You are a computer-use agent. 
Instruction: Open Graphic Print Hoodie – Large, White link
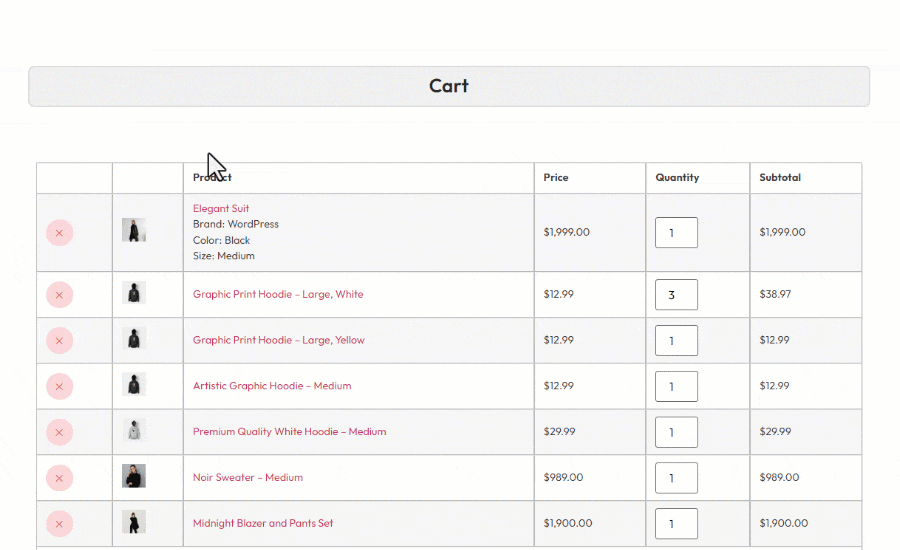click(x=278, y=295)
